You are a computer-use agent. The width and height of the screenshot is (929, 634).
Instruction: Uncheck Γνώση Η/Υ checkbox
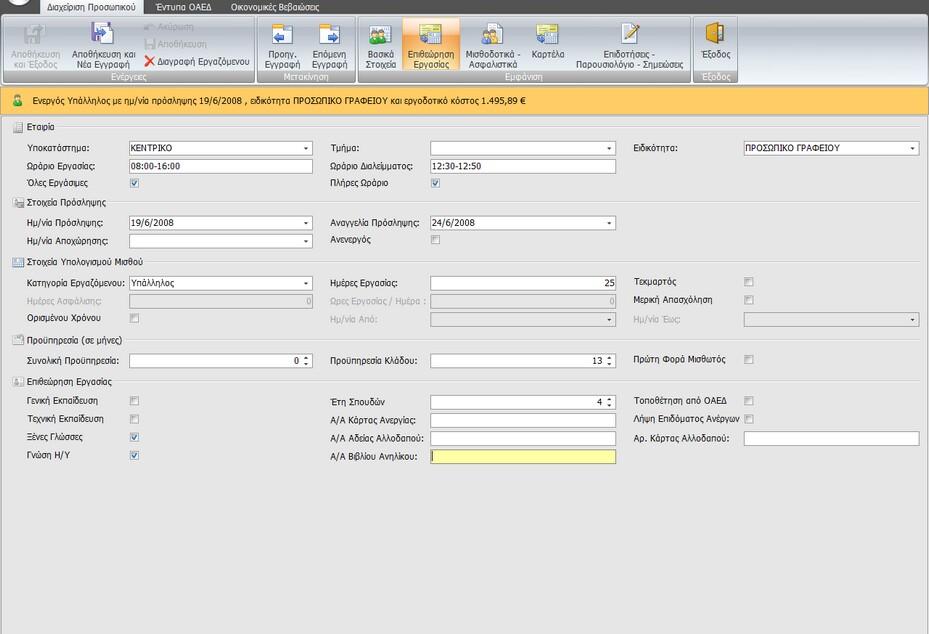134,455
